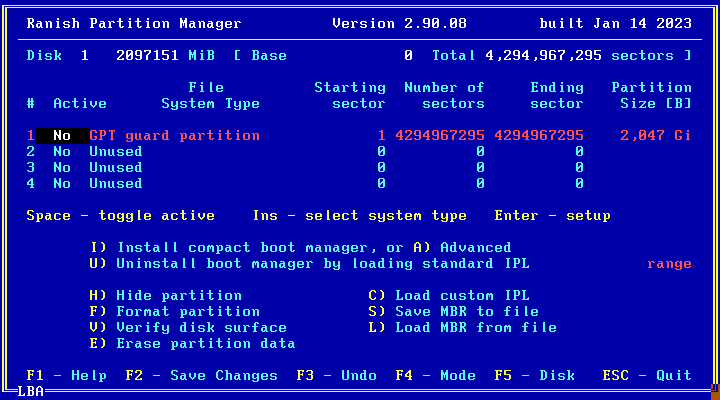The width and height of the screenshot is (720, 400).
Task: Toggle Active 'No' for partition 4
Action: pyautogui.click(x=62, y=183)
